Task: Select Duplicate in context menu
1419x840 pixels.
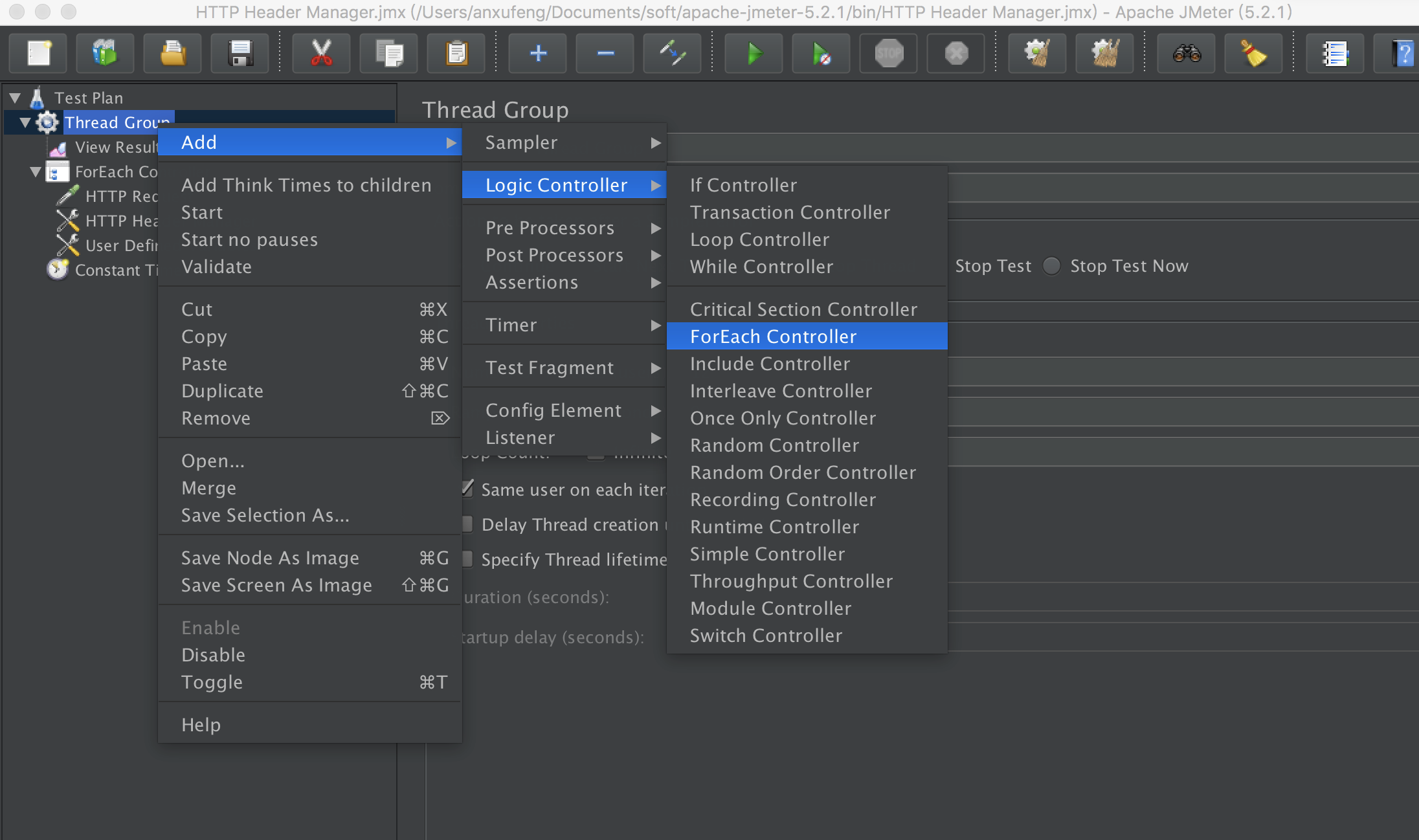Action: click(222, 391)
